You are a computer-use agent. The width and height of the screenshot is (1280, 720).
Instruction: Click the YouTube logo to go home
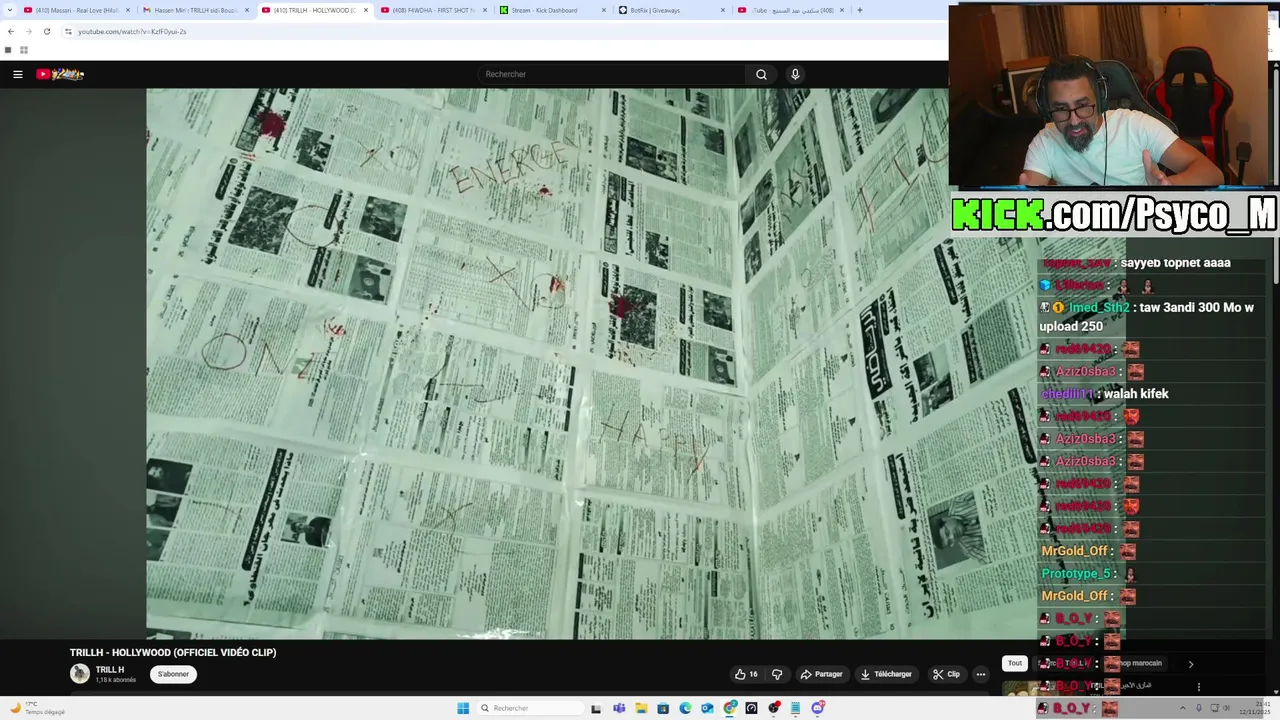click(60, 74)
